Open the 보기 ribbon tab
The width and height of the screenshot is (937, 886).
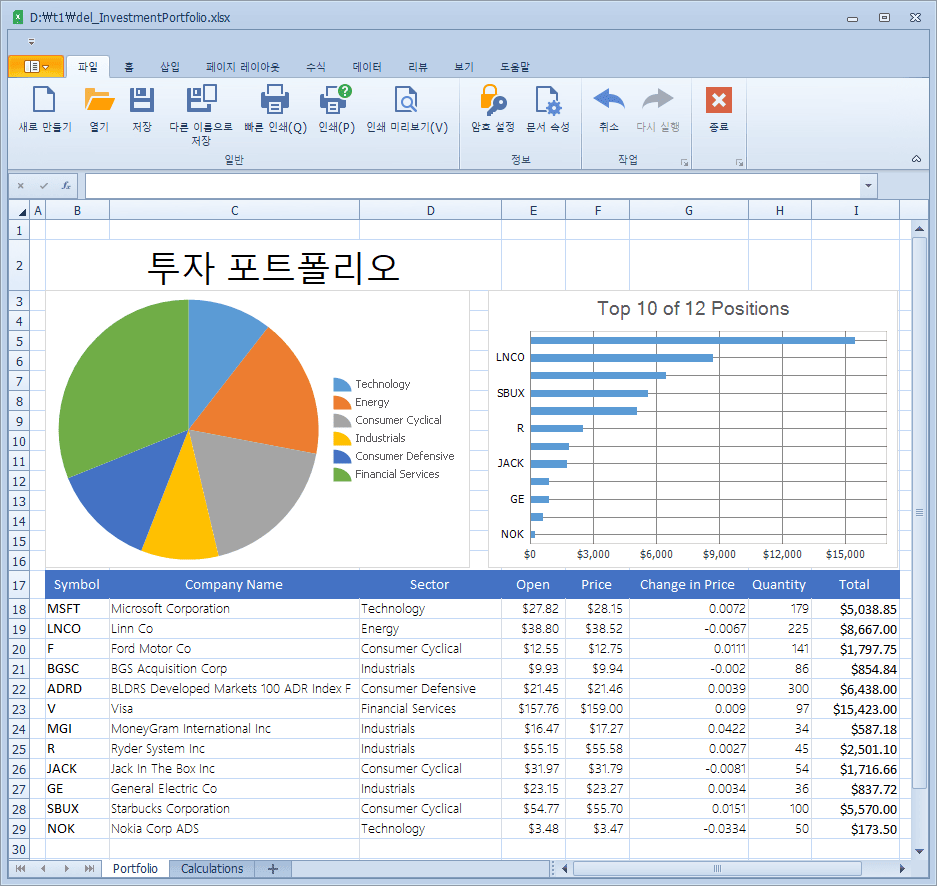tap(464, 67)
